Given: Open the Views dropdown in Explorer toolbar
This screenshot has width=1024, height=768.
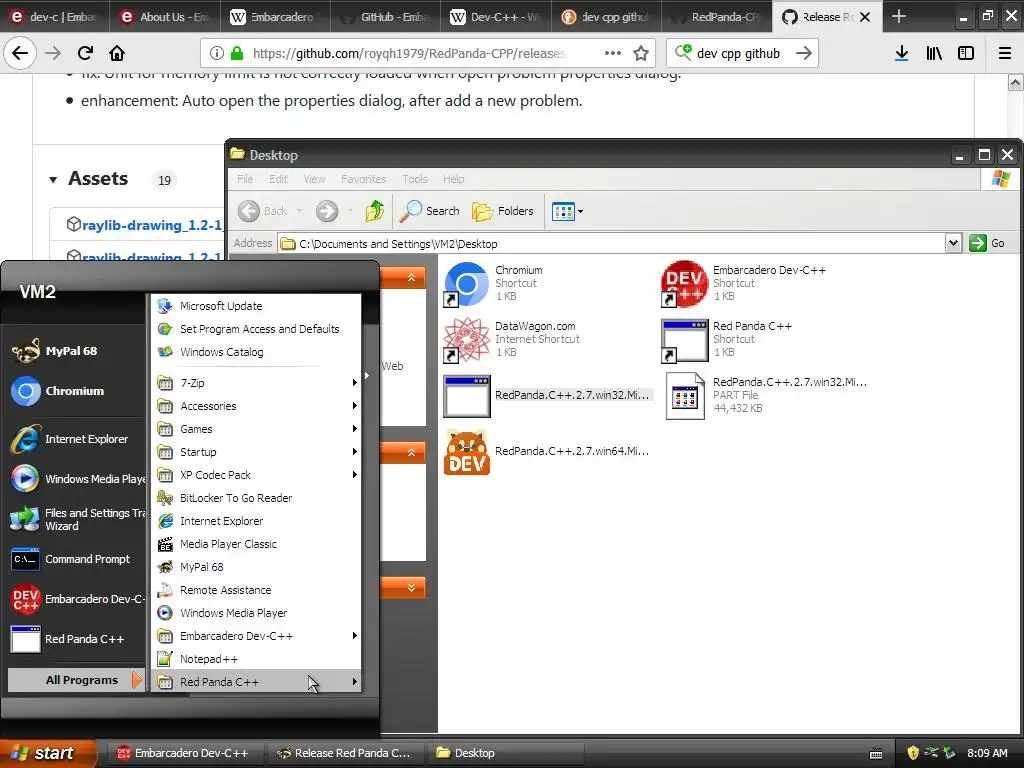Looking at the screenshot, I should tap(567, 211).
